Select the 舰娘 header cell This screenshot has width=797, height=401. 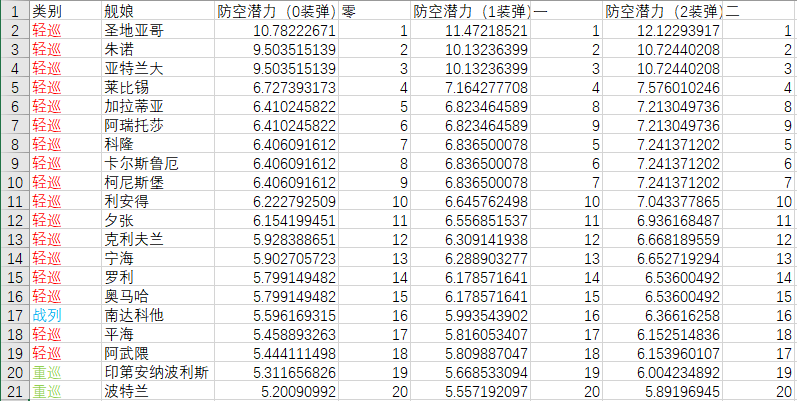pos(158,11)
